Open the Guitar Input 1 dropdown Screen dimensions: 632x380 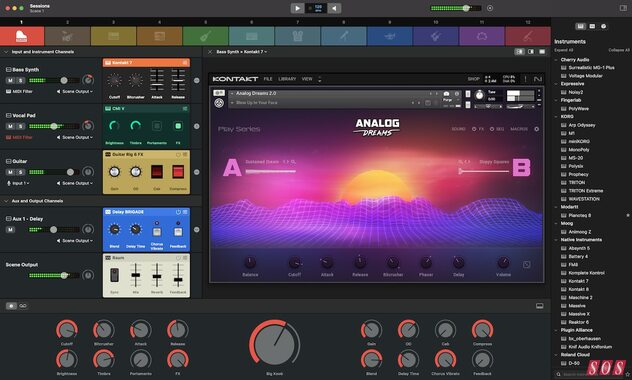[x=18, y=183]
